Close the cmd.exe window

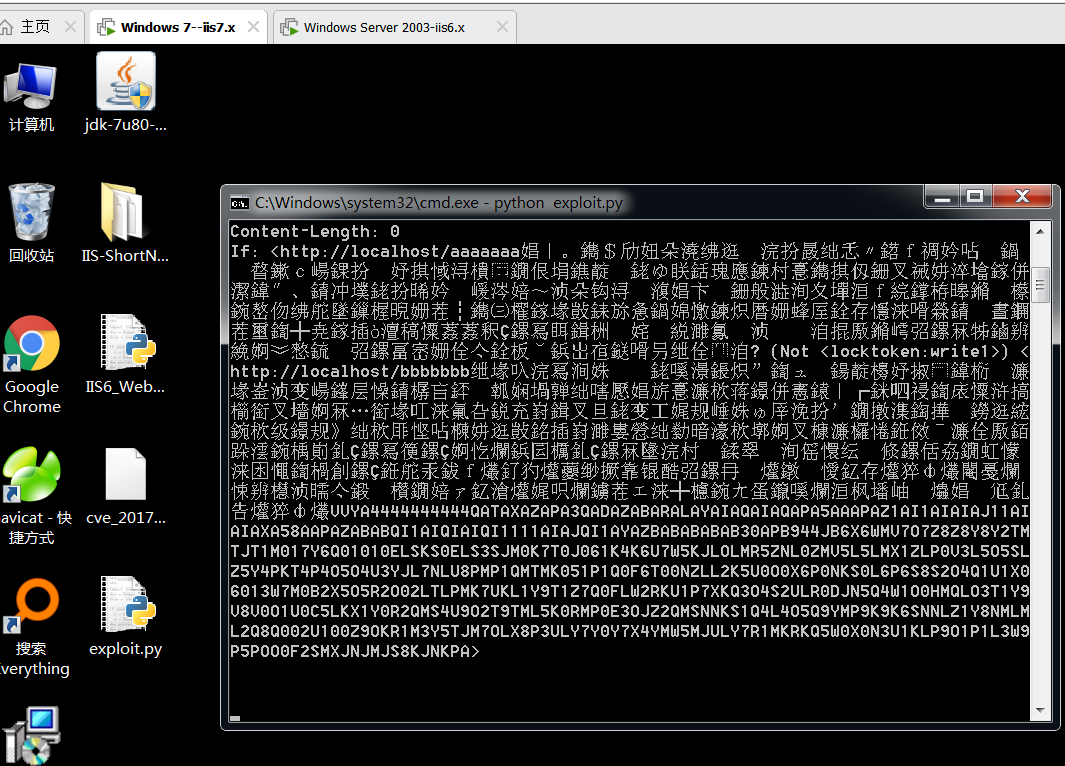click(x=1022, y=196)
